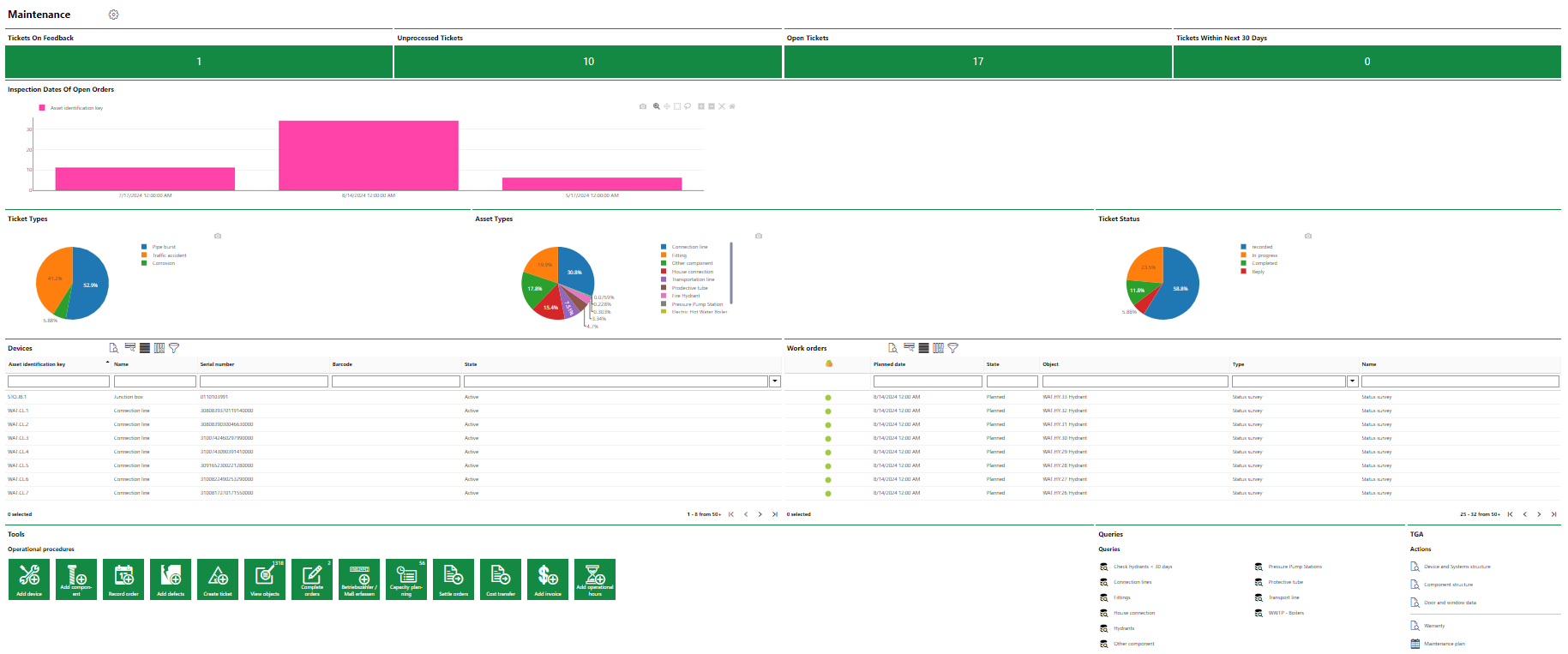Launch the Record order tool
The width and height of the screenshot is (1568, 654).
coord(123,579)
